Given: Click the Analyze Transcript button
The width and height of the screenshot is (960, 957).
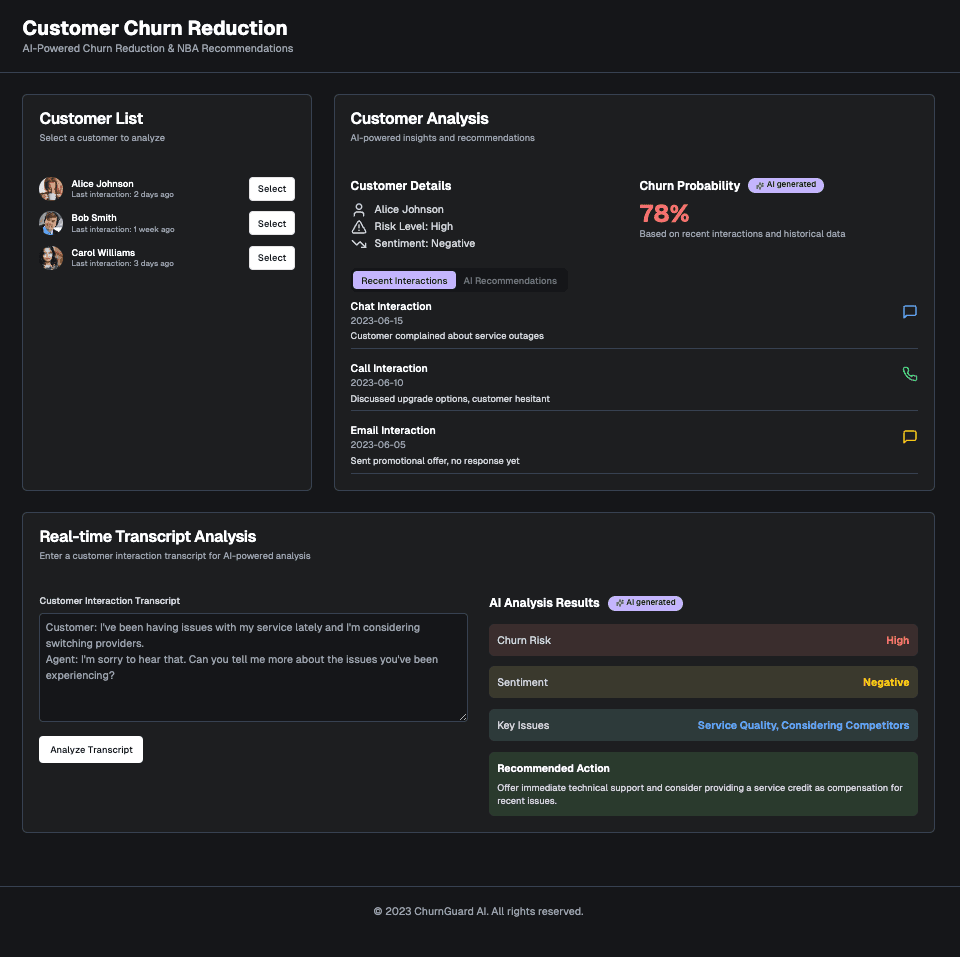Looking at the screenshot, I should [91, 750].
